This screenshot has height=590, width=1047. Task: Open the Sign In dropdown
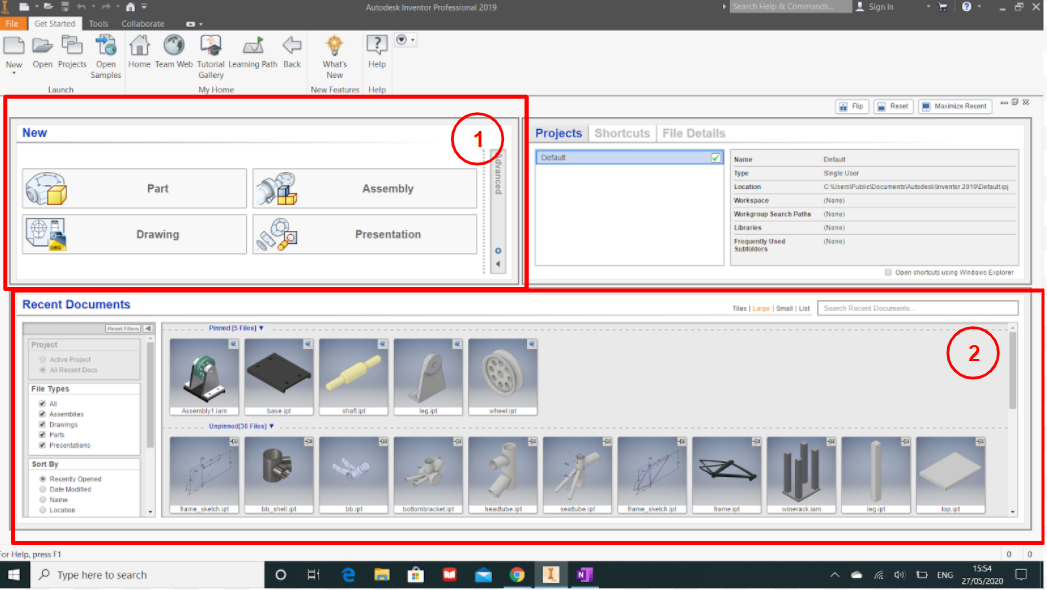coord(928,7)
